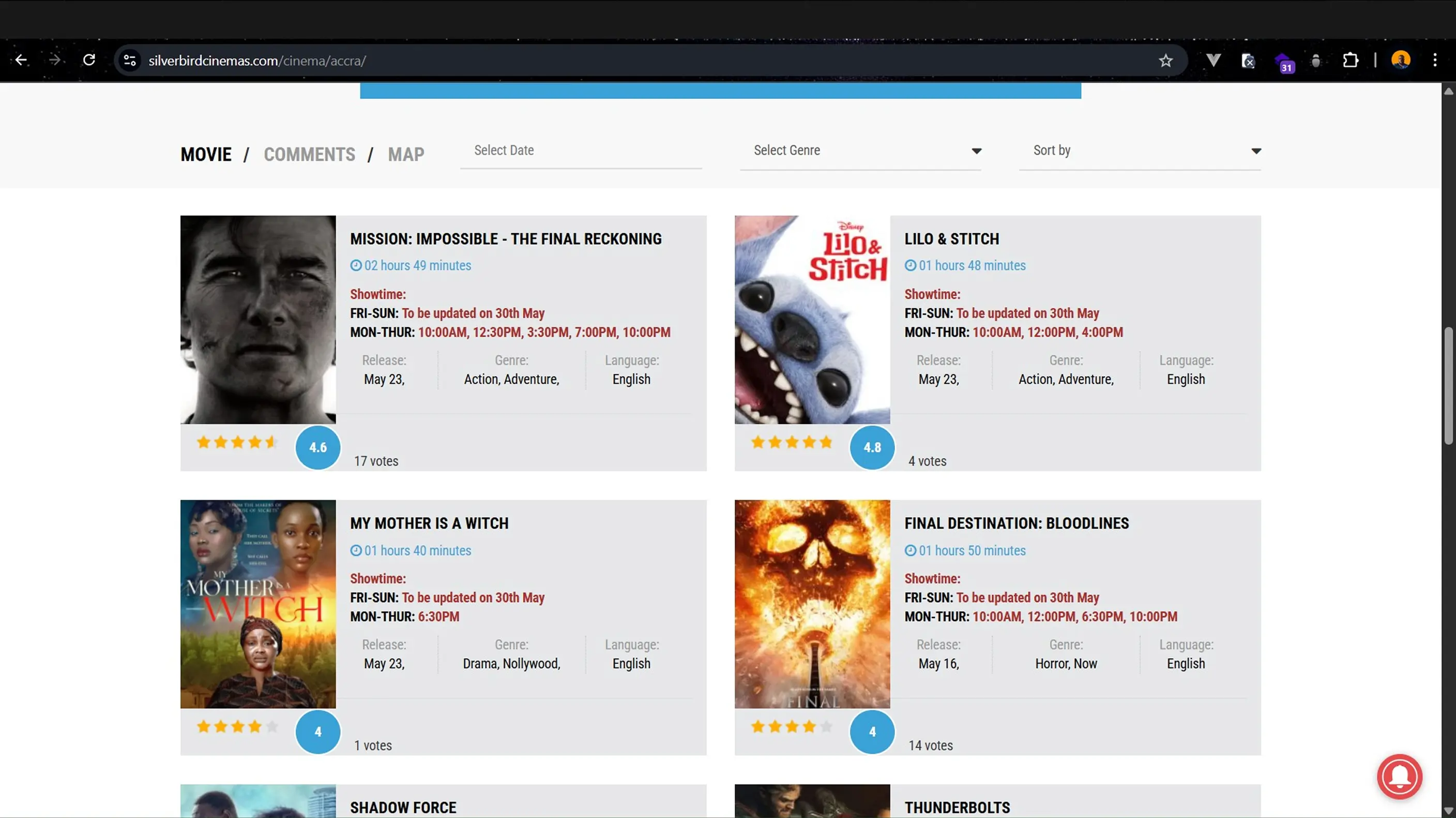Click the '1 votes' text
1456x818 pixels.
tap(372, 746)
